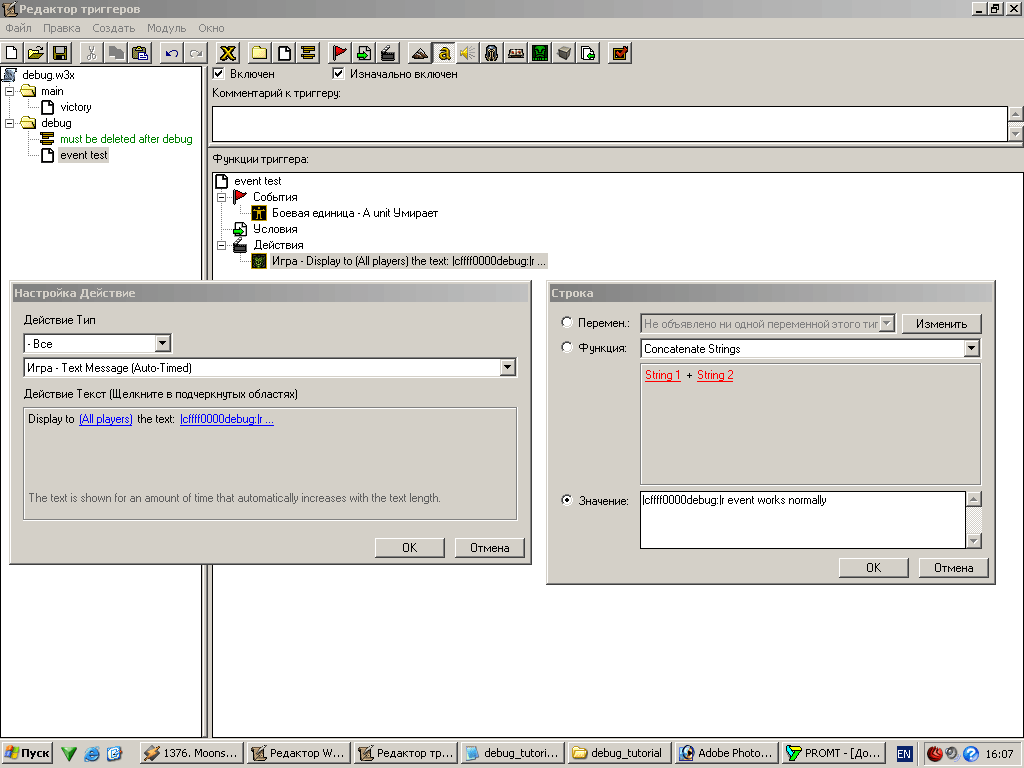Switch to 'Adobe Photo...' in taskbar
The width and height of the screenshot is (1024, 768).
726,753
